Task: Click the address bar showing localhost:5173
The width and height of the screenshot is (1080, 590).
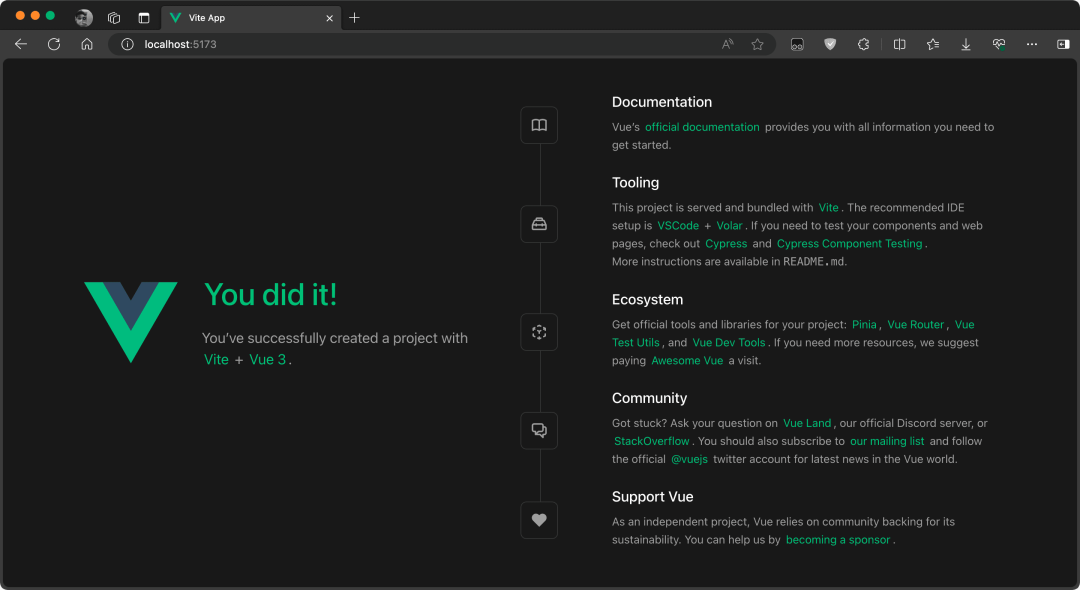Action: (441, 44)
